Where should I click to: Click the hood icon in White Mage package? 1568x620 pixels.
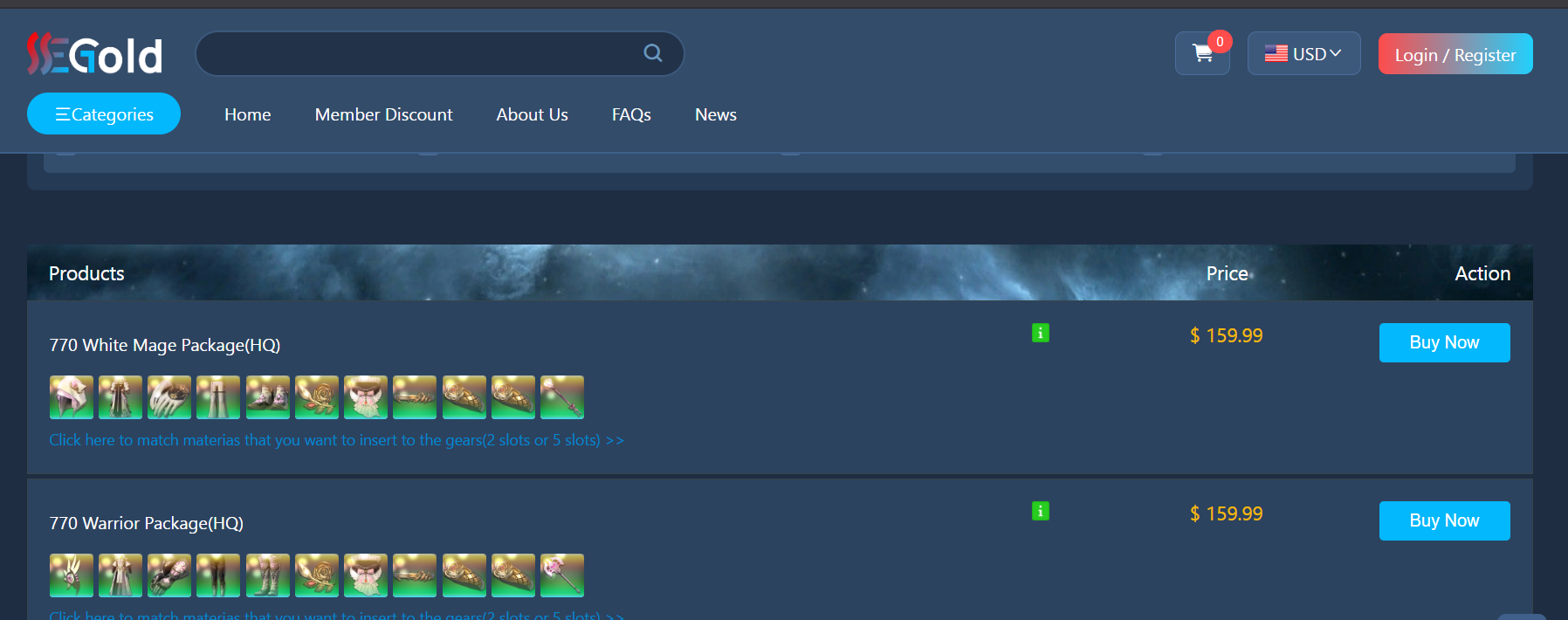[72, 397]
